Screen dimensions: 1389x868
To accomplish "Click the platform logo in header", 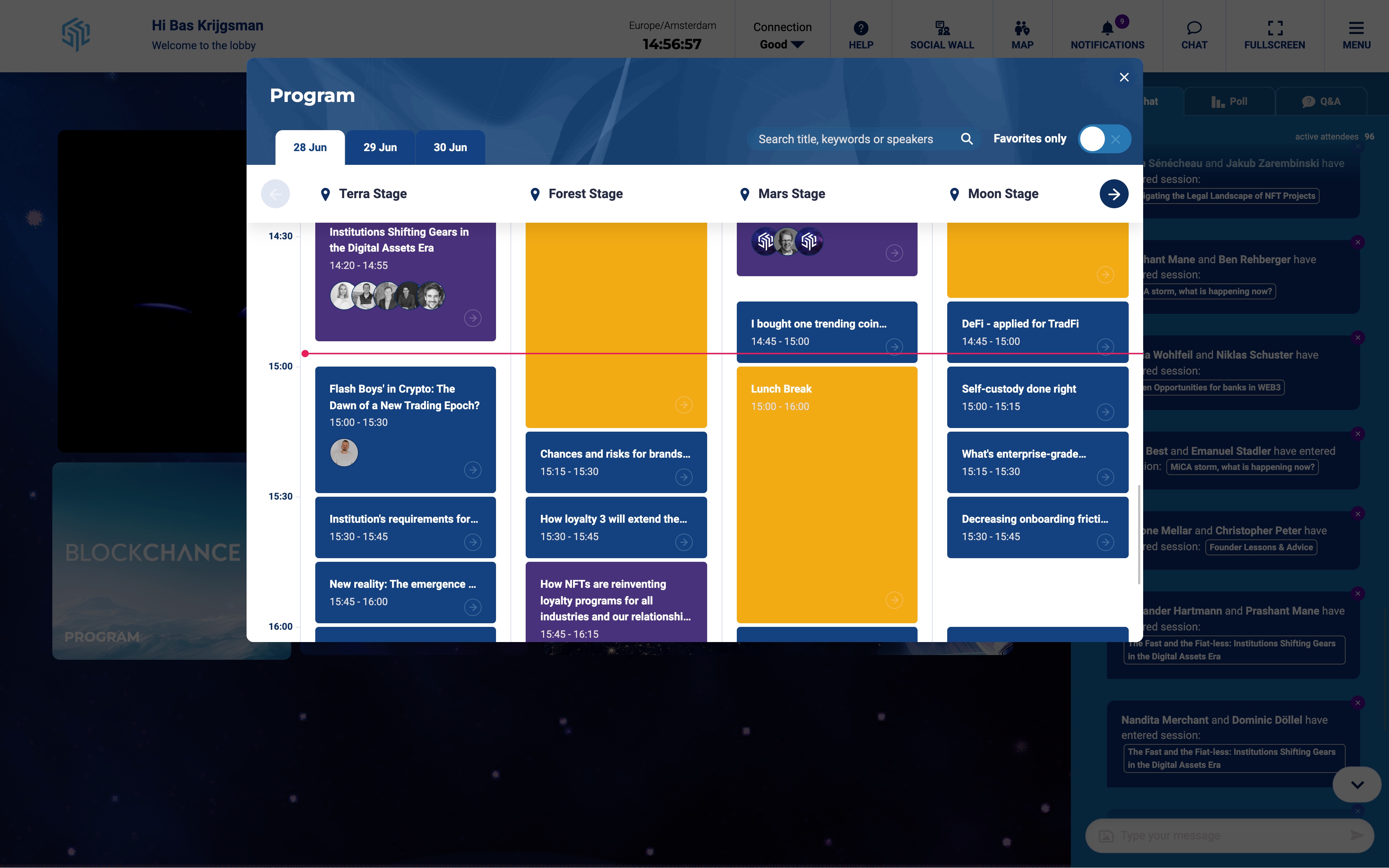I will [76, 34].
